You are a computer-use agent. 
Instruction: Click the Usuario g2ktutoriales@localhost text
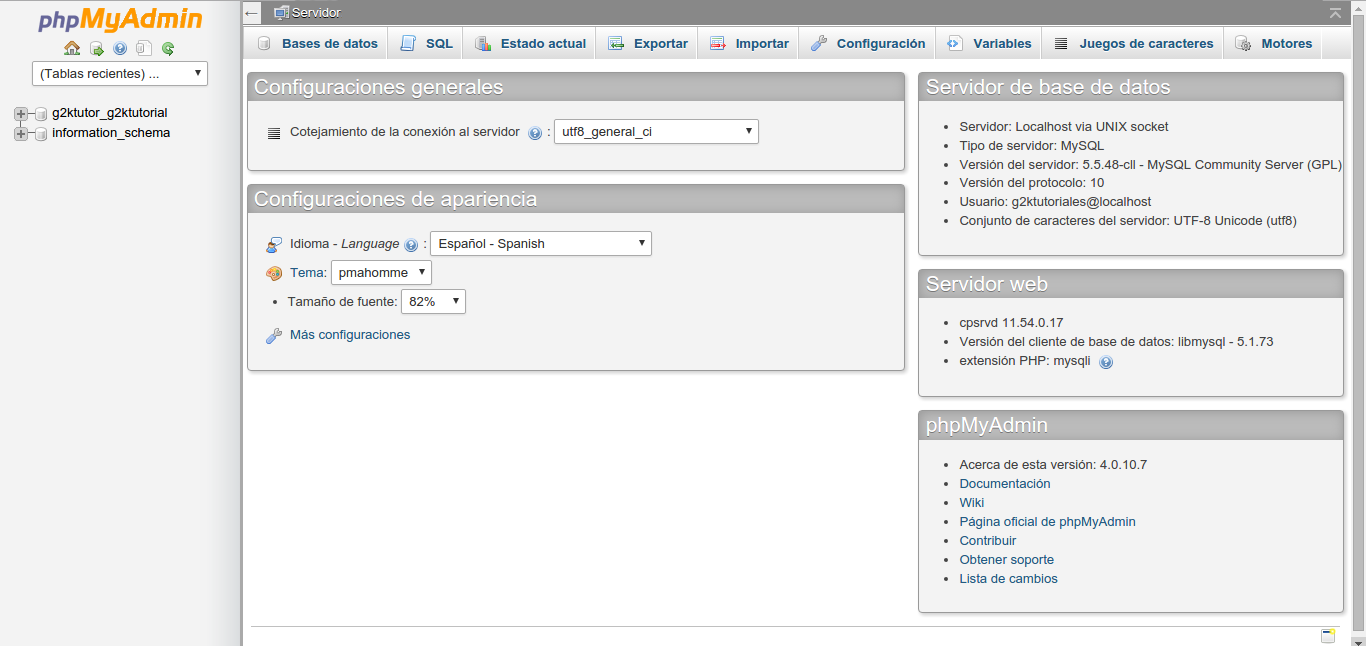[1055, 202]
